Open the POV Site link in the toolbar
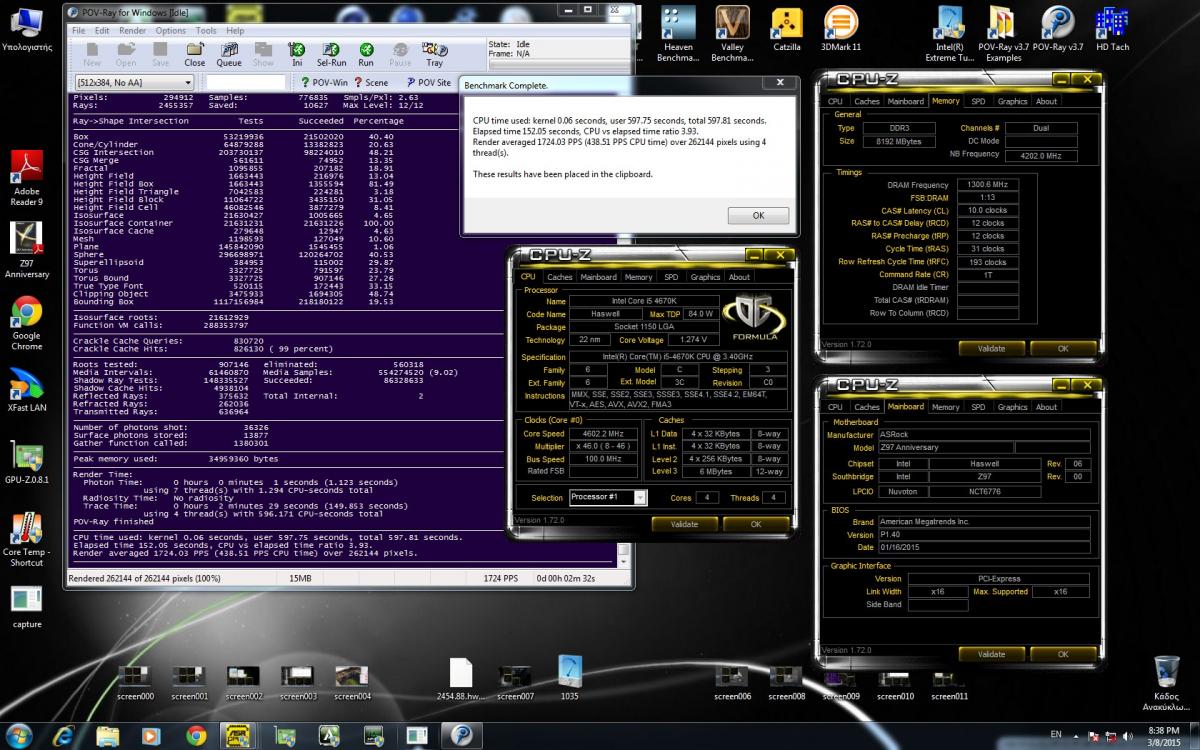The height and width of the screenshot is (750, 1200). (428, 82)
